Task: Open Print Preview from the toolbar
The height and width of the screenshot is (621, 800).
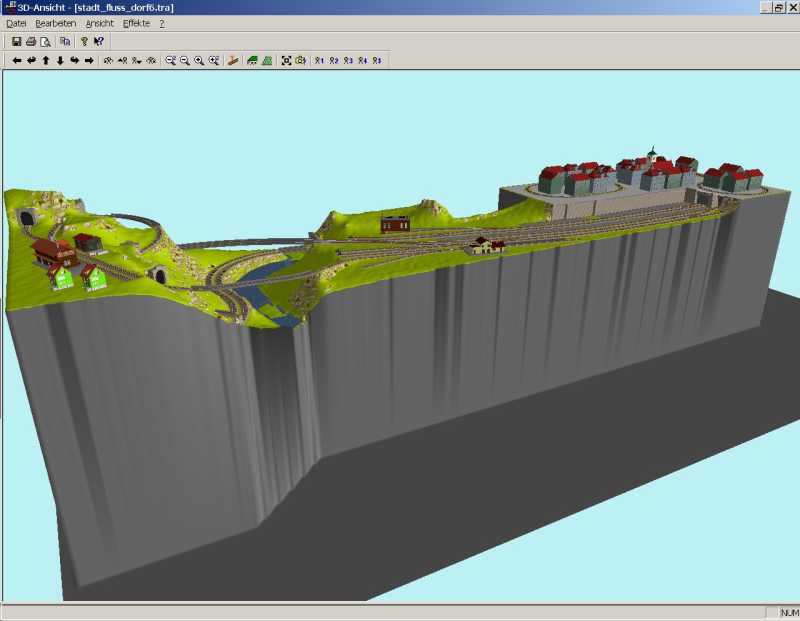Action: pos(45,42)
